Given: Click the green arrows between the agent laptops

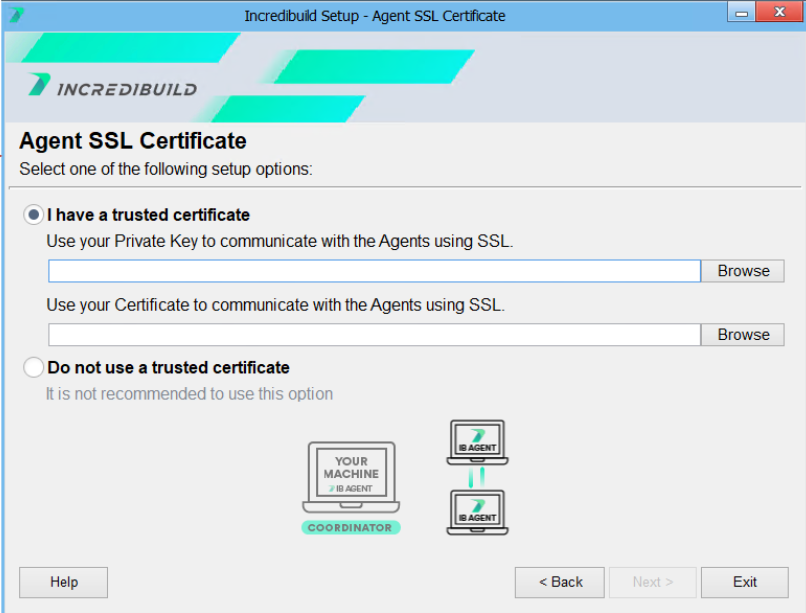Looking at the screenshot, I should click(x=477, y=478).
